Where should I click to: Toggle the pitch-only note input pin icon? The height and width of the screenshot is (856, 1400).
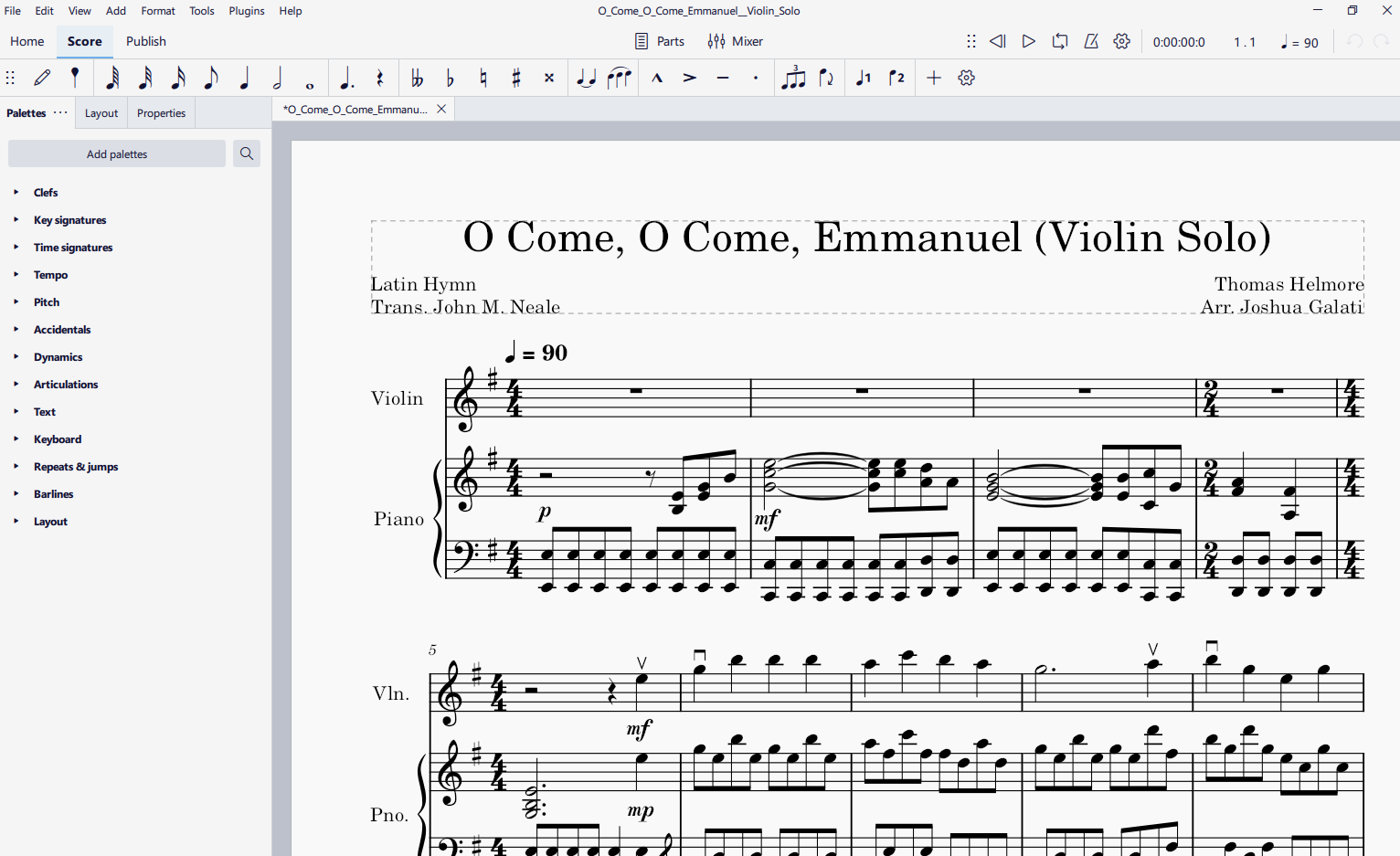point(75,78)
